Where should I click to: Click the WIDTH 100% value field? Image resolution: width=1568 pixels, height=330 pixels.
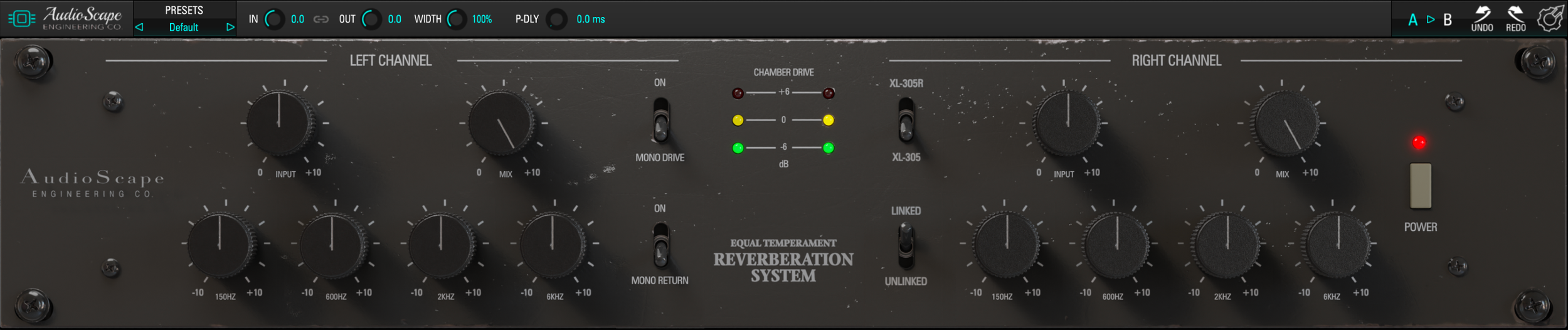pyautogui.click(x=482, y=19)
